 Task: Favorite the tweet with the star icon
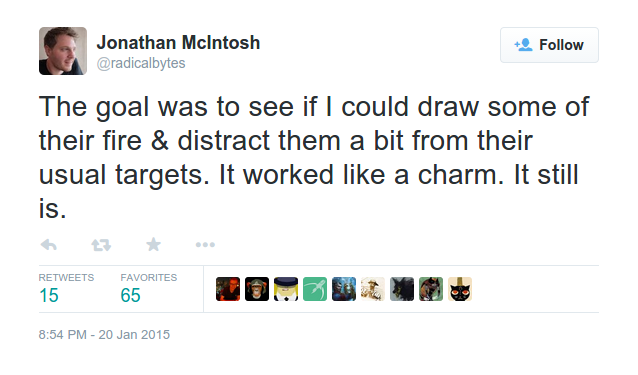(153, 244)
